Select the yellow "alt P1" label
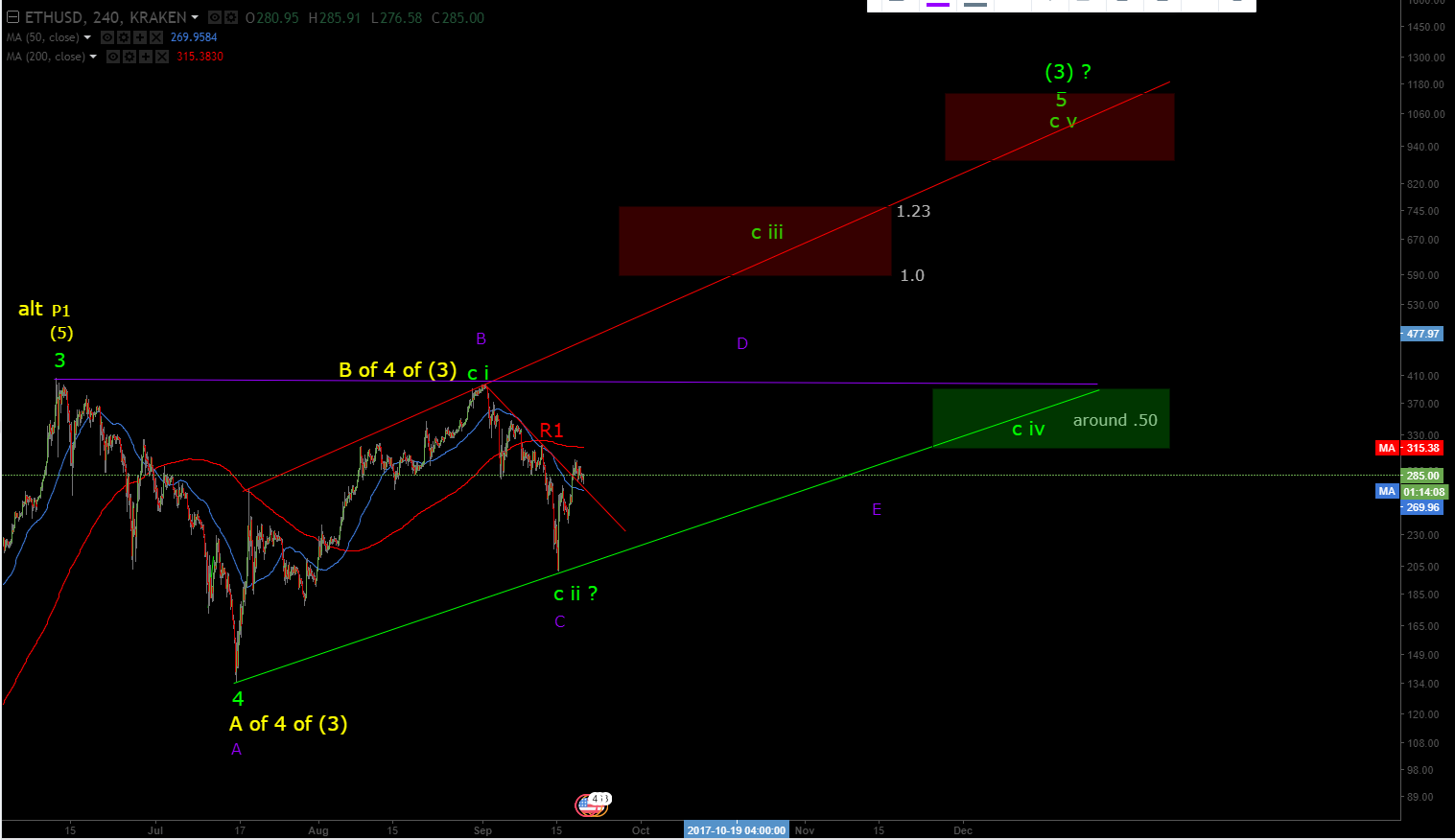Viewport: 1455px width, 840px height. (x=44, y=309)
